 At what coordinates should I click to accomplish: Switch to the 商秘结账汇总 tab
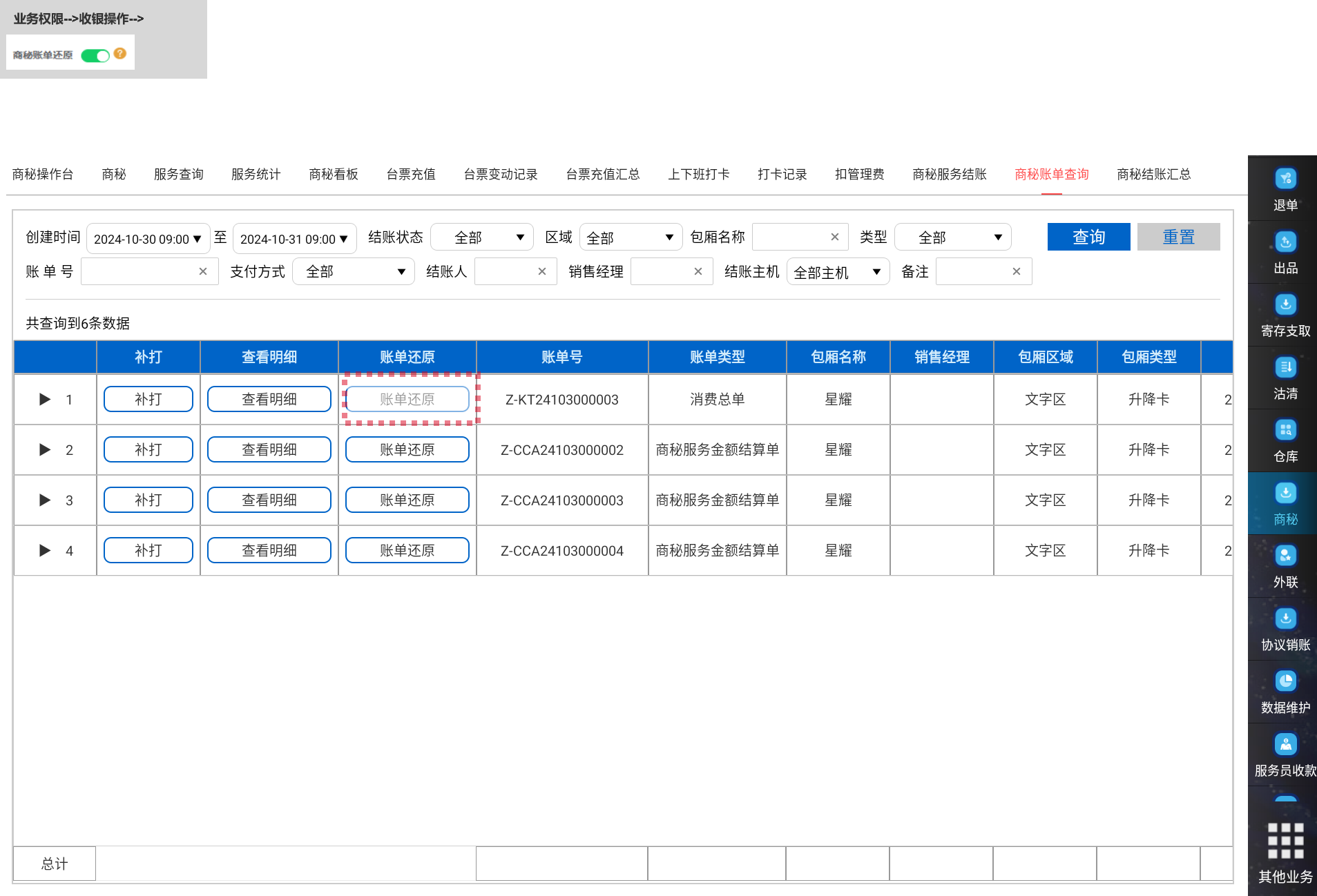click(x=1154, y=174)
